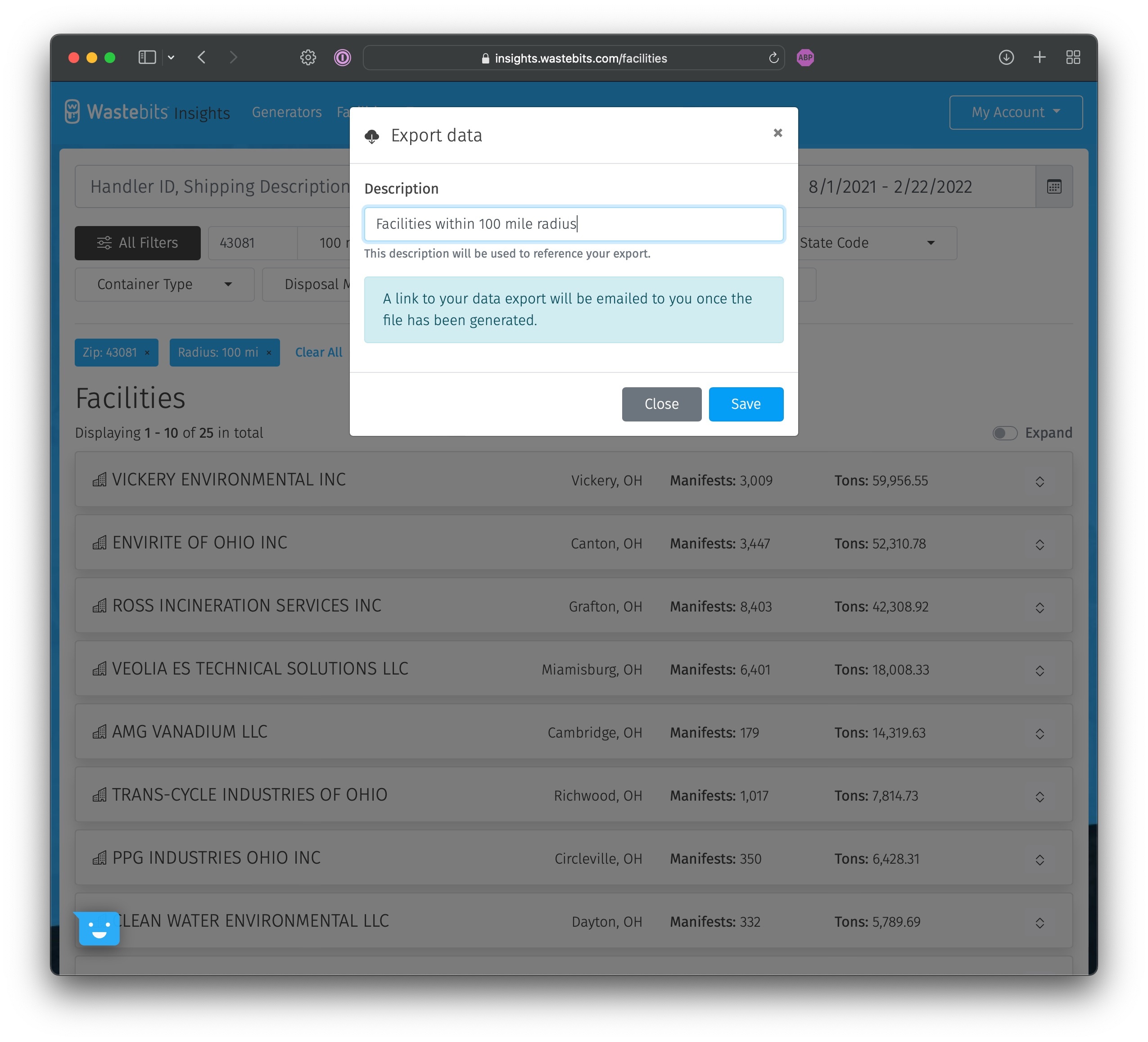The image size is (1148, 1042).
Task: Go to the Generators nav tab
Action: (286, 112)
